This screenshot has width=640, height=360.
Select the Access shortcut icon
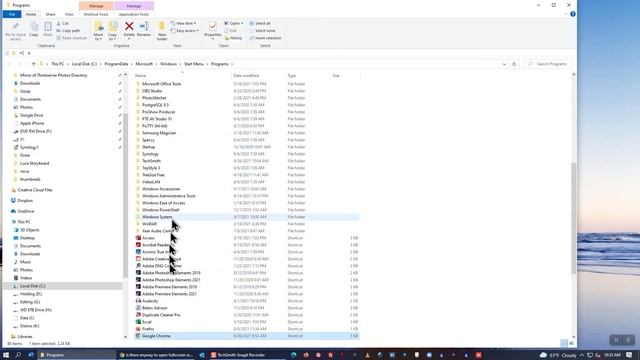coord(138,238)
